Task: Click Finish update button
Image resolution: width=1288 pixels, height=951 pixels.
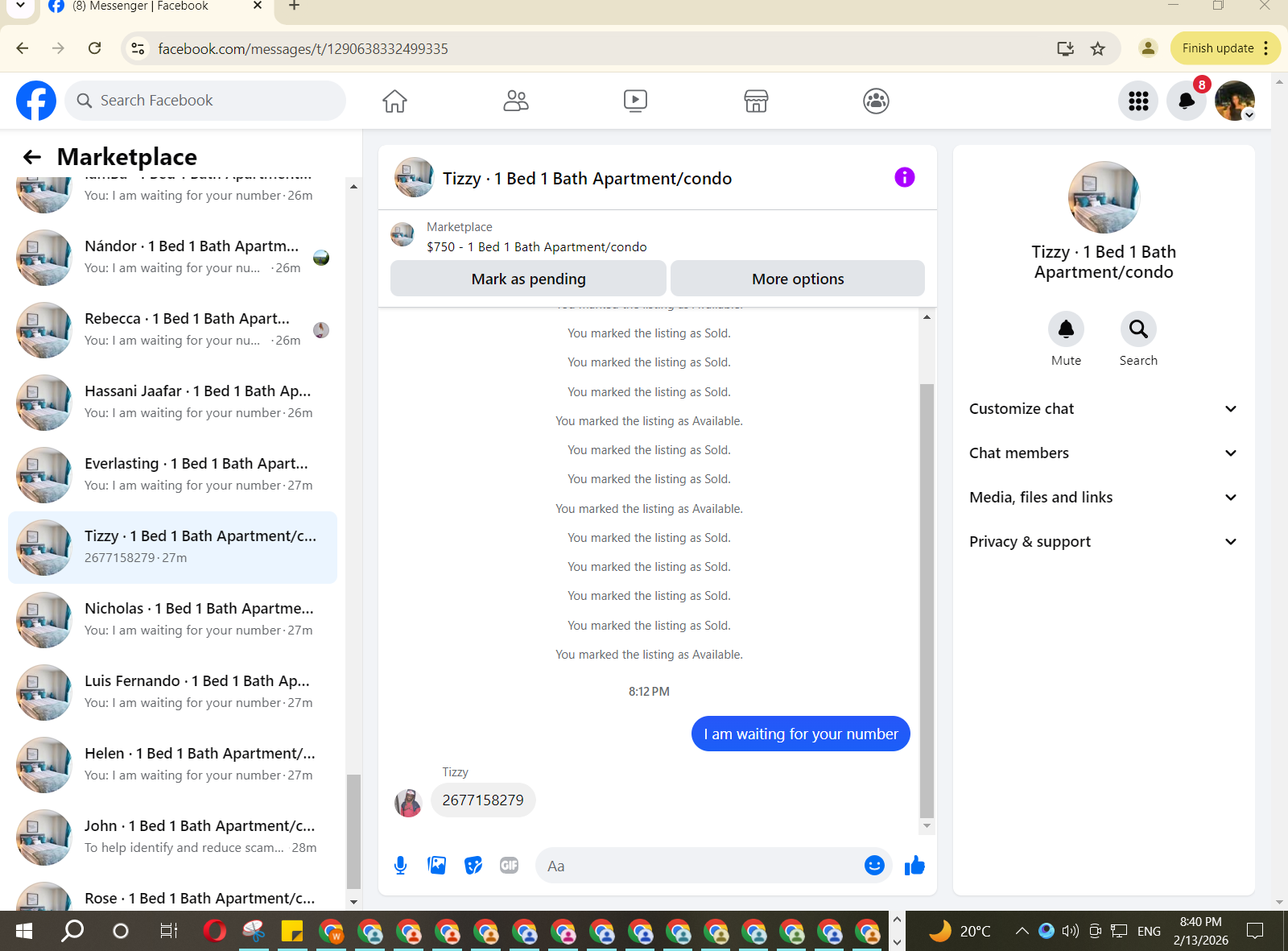Action: point(1224,48)
